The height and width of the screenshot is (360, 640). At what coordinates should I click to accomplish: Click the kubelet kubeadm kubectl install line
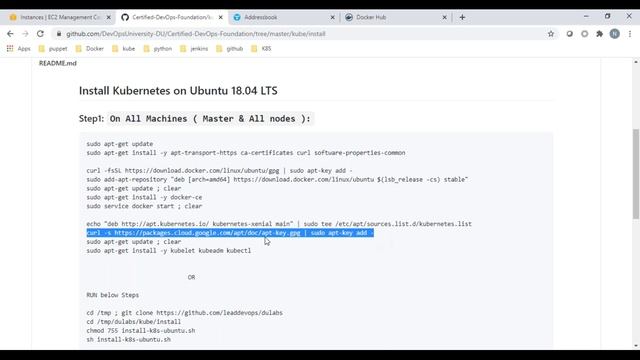169,251
